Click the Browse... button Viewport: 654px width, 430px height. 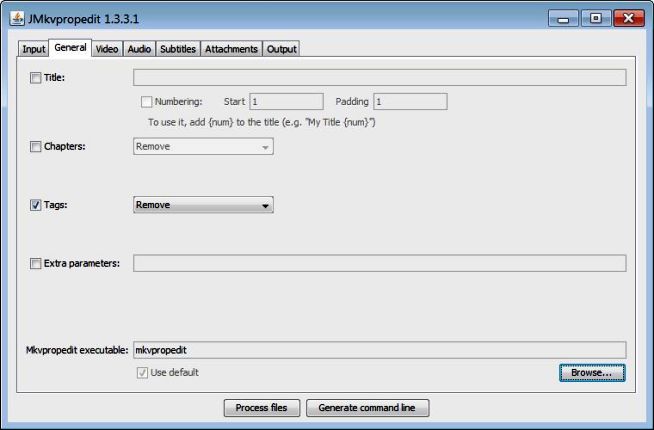(x=592, y=372)
